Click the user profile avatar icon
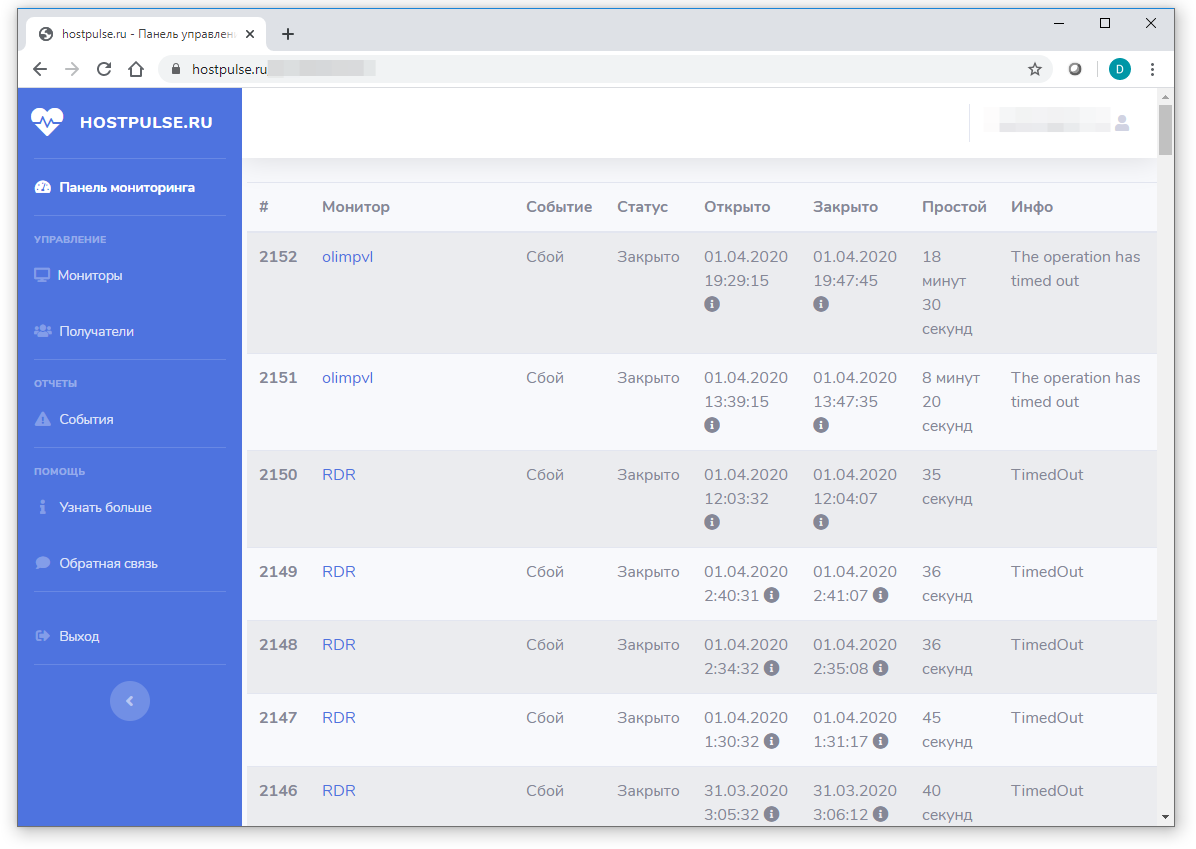1196x849 pixels. [1122, 123]
